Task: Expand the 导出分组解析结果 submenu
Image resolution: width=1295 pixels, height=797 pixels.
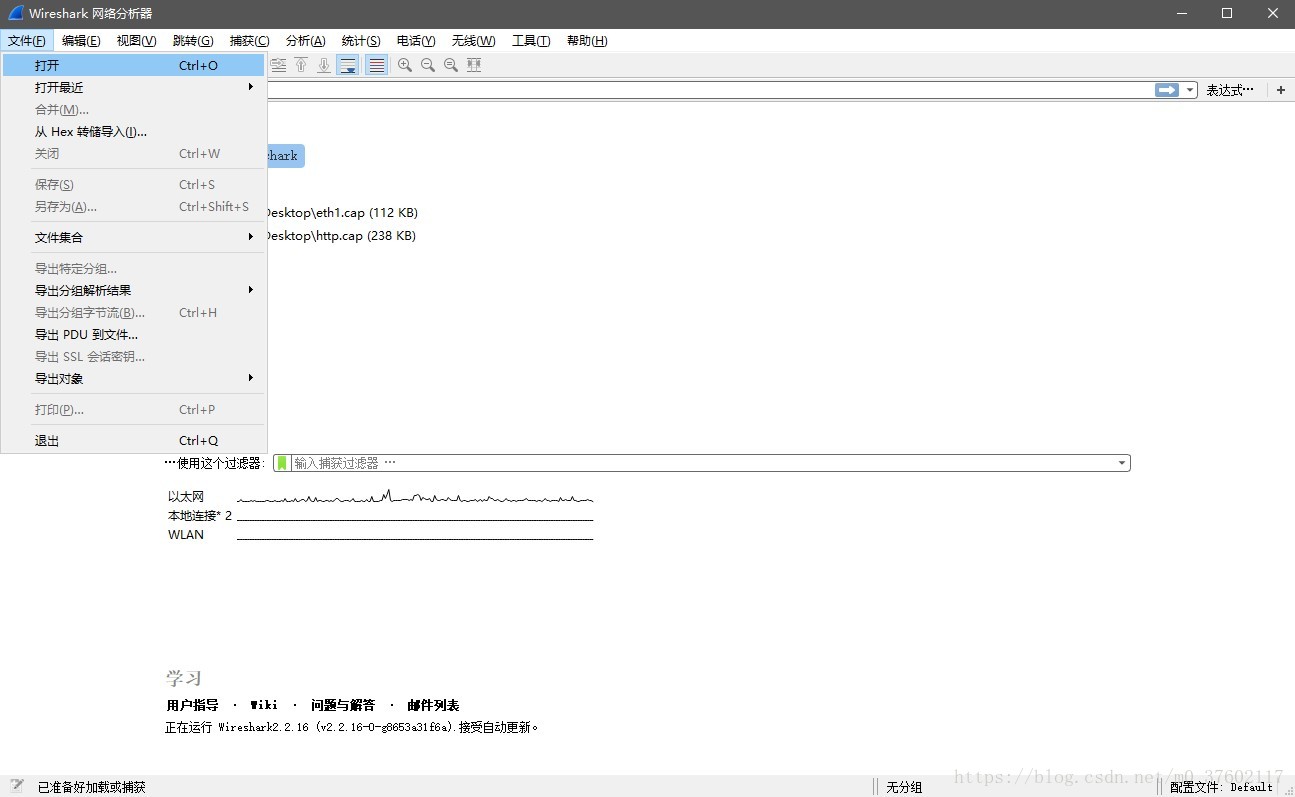Action: coord(134,290)
